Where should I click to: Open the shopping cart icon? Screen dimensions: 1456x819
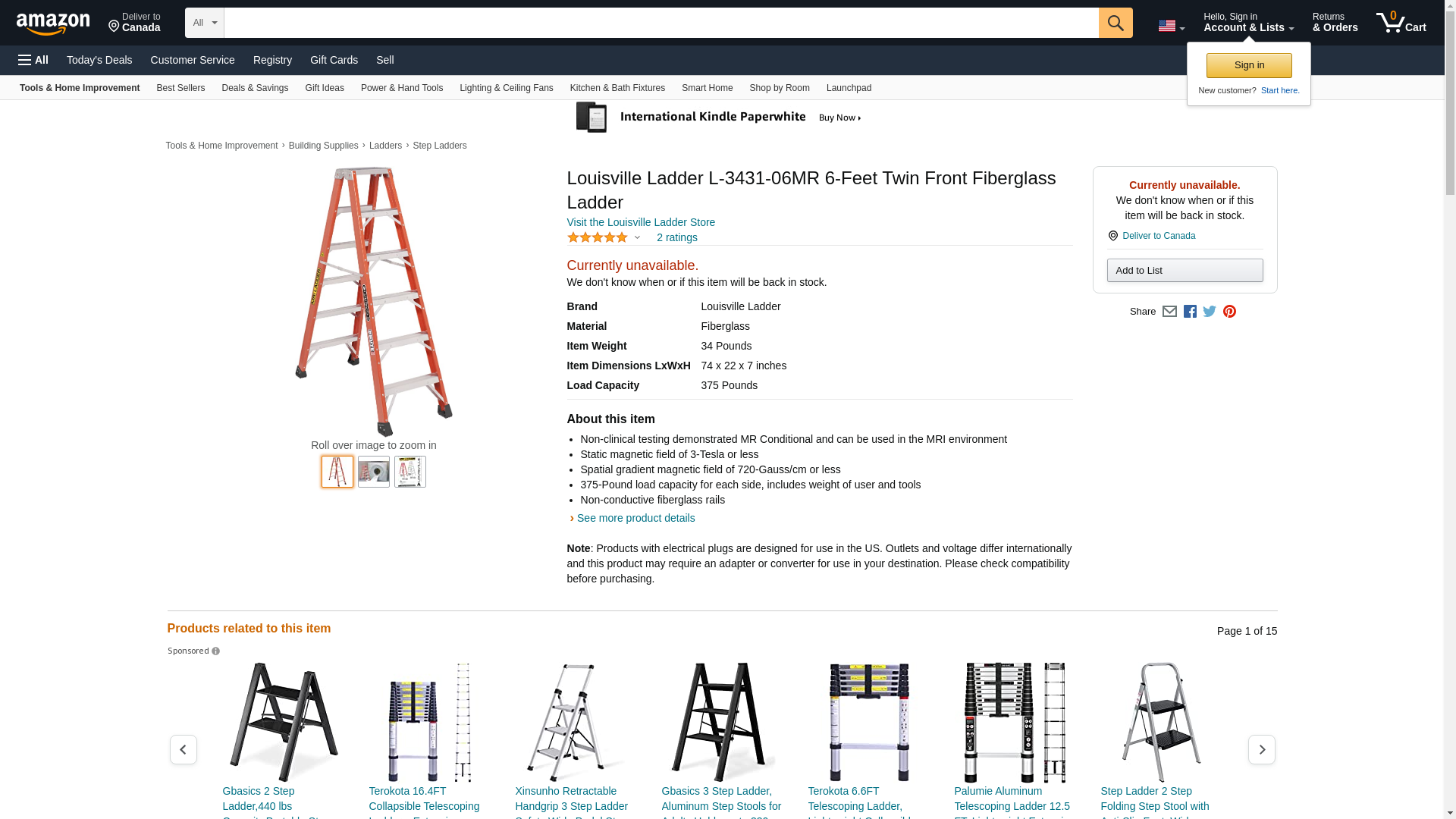tap(1400, 23)
